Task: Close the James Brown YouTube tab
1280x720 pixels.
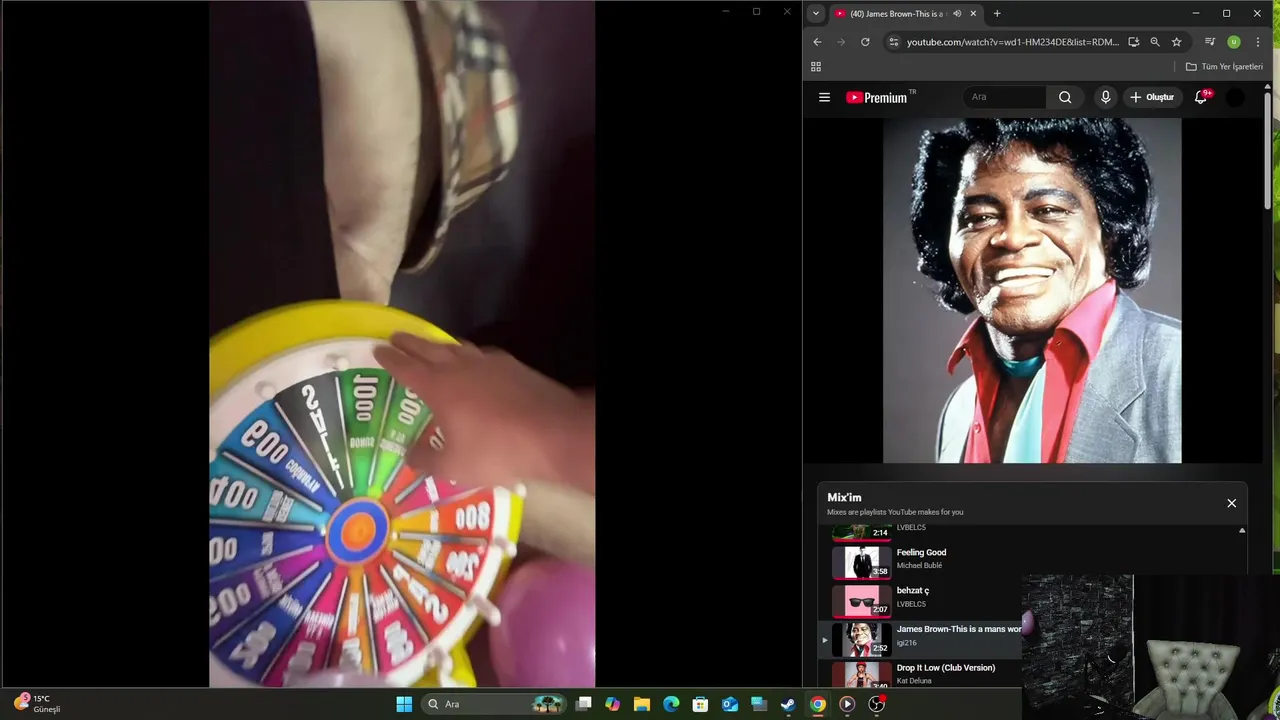Action: tap(973, 14)
